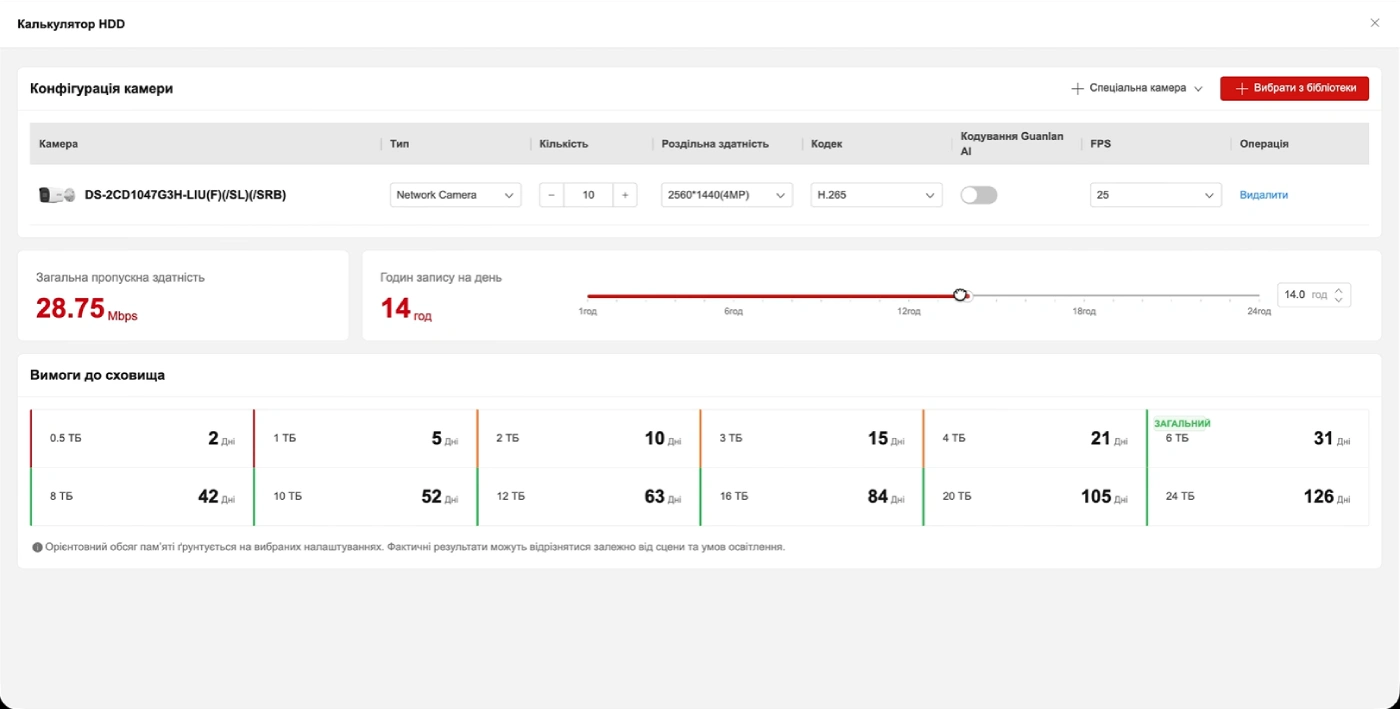Click the info icon before Орієнтовний обсяг
Image resolution: width=1400 pixels, height=709 pixels.
[x=37, y=547]
